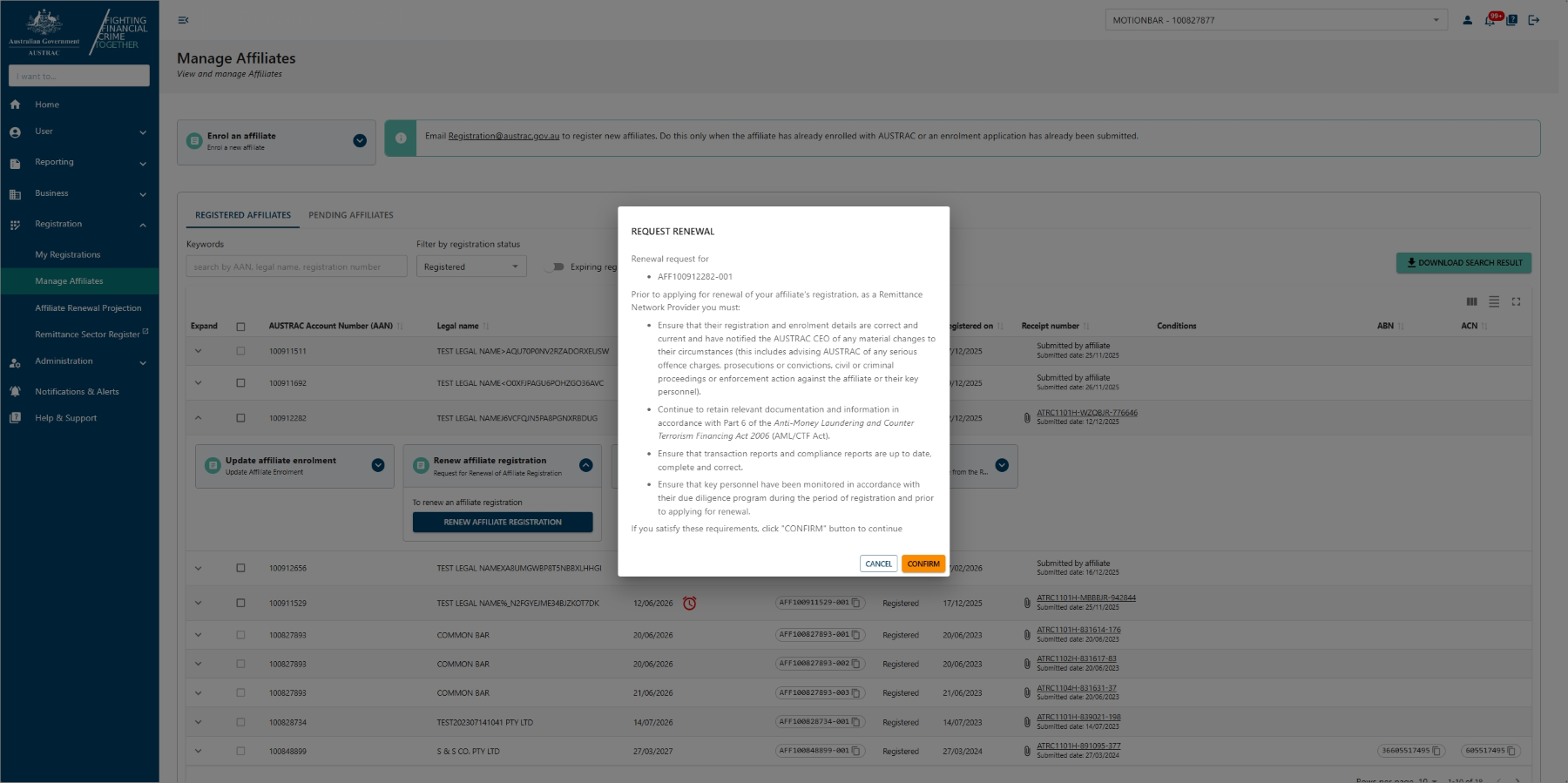
Task: Open the show/hide columns icon
Action: pyautogui.click(x=1471, y=301)
